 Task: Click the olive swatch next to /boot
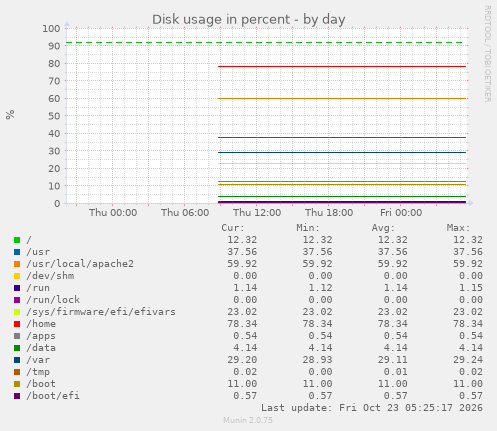click(x=17, y=384)
